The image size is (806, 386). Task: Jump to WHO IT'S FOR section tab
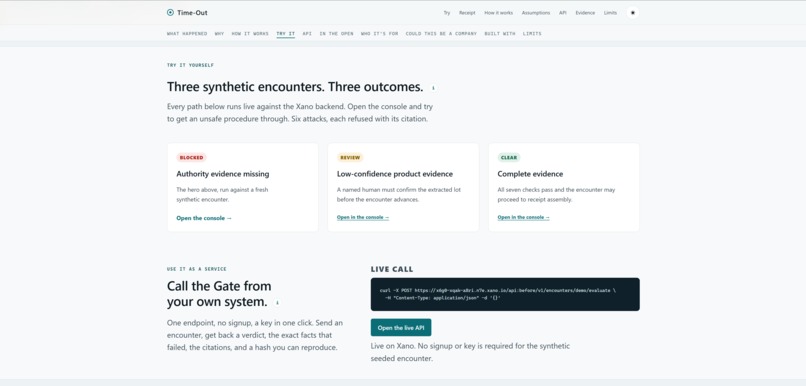(x=379, y=33)
